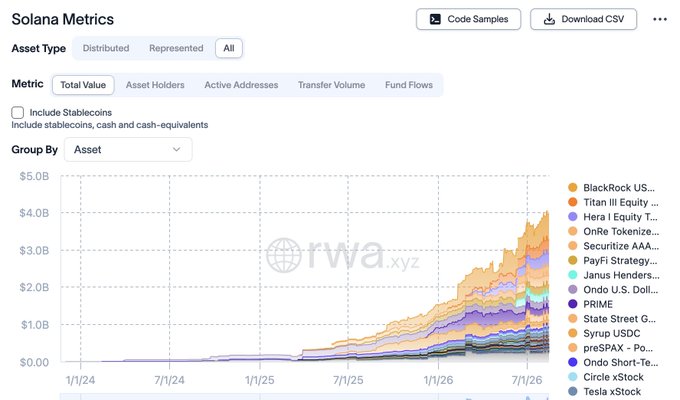Switch metric to Transfer Volume

click(x=331, y=85)
